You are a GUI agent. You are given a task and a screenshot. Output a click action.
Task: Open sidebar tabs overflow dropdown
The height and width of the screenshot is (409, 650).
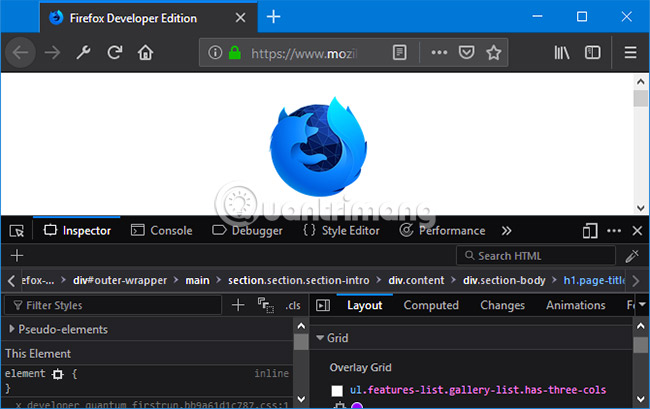(642, 305)
